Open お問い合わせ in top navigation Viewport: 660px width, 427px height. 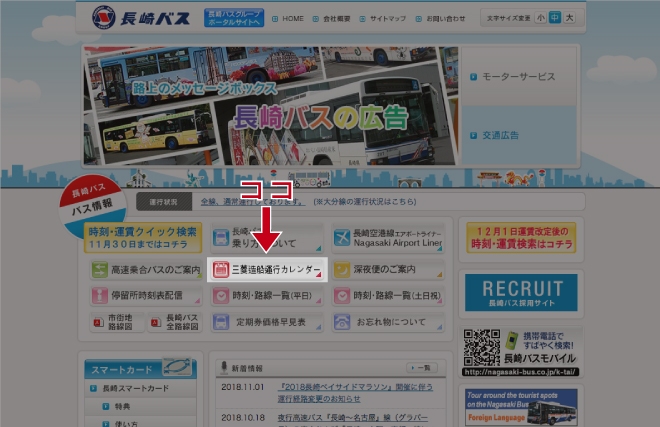[441, 19]
